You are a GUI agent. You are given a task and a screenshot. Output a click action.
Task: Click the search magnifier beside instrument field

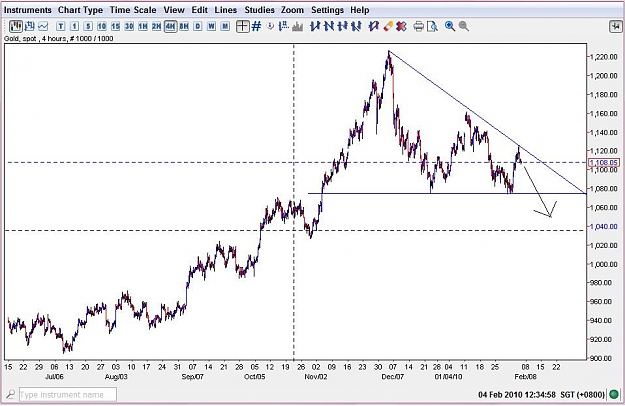10,394
